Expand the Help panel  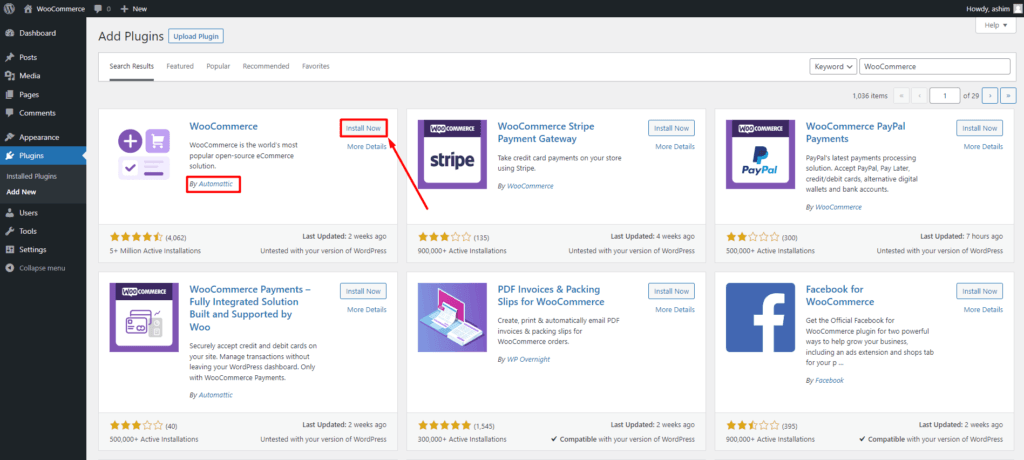pos(996,25)
